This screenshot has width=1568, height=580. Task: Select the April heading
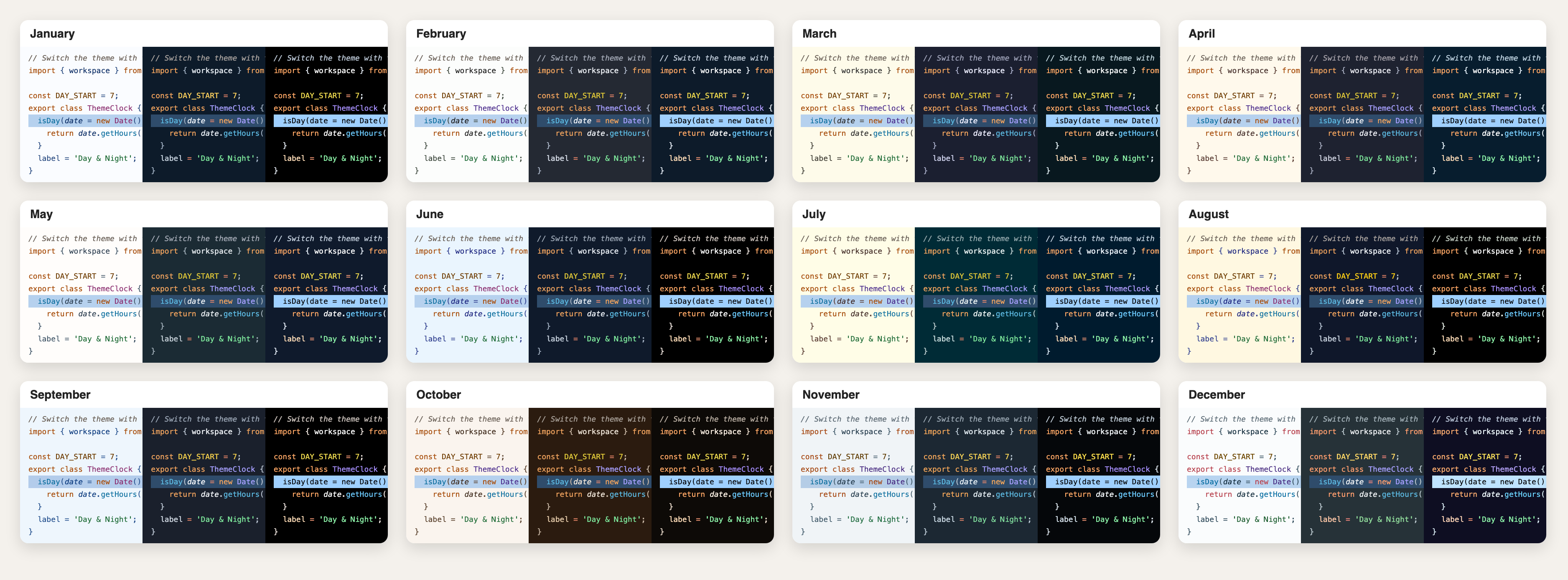(x=1201, y=34)
